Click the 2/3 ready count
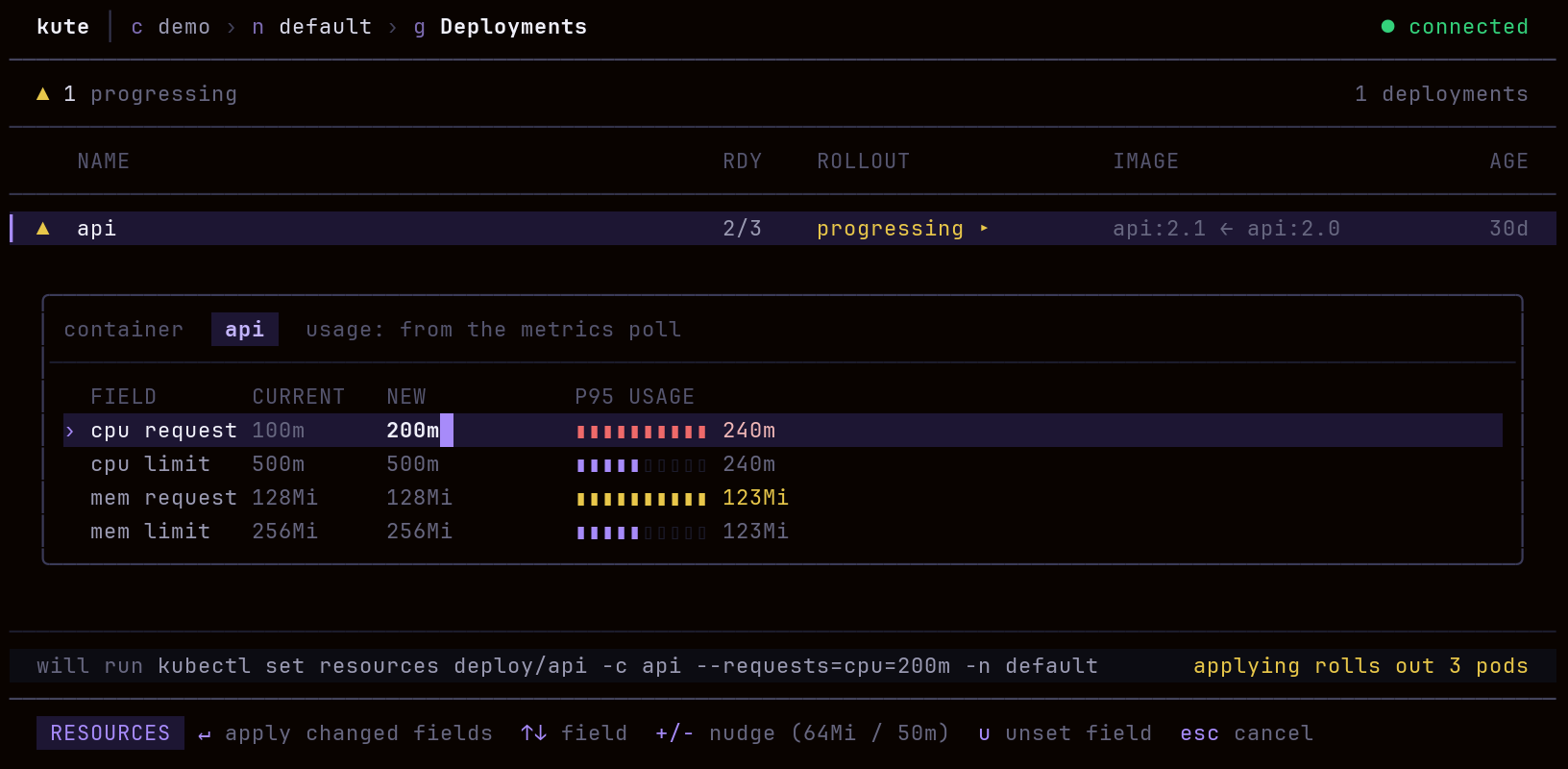The image size is (1568, 769). [x=742, y=229]
